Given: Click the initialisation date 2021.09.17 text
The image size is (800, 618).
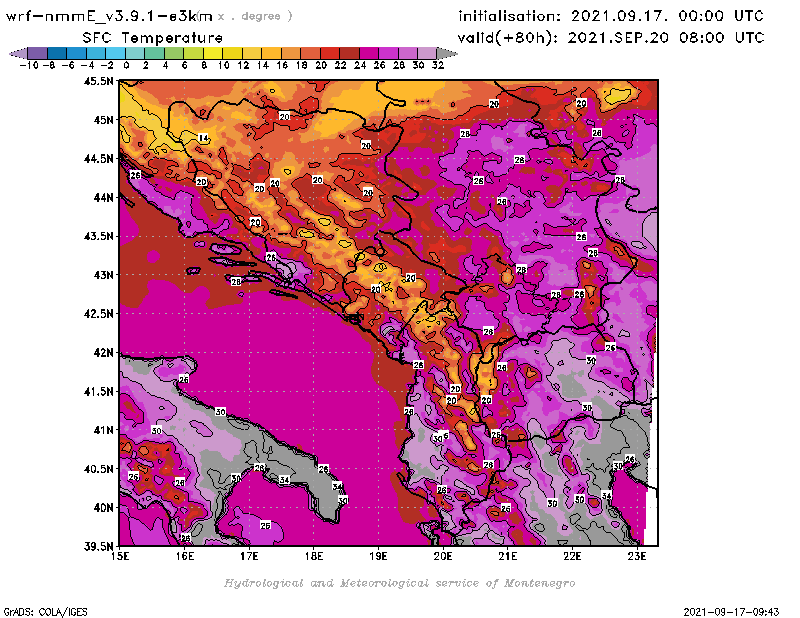Looking at the screenshot, I should point(619,16).
